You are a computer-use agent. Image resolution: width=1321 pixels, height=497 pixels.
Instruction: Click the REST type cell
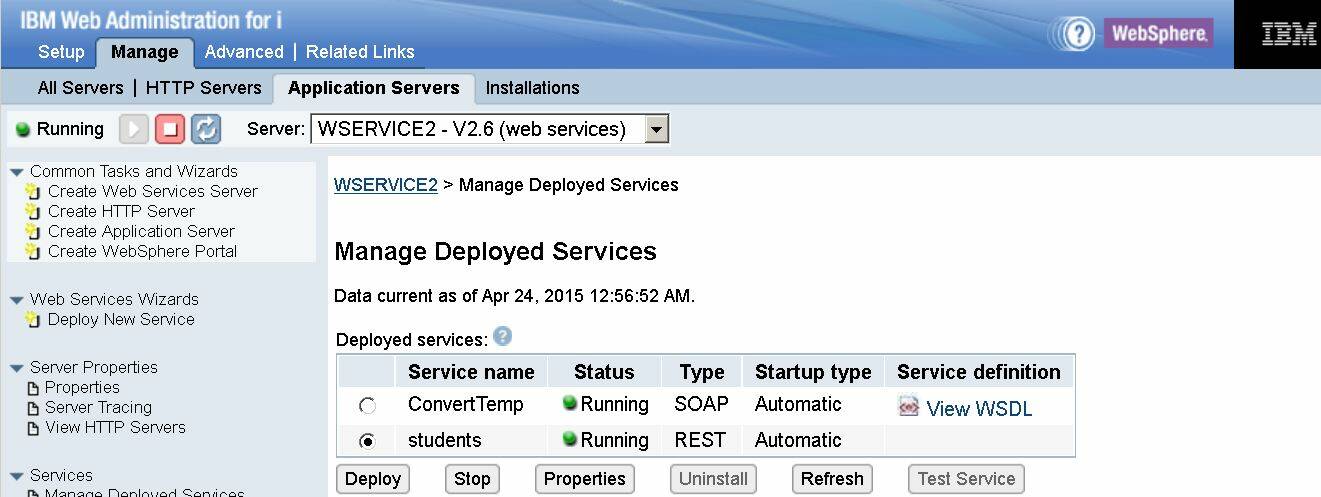[702, 440]
